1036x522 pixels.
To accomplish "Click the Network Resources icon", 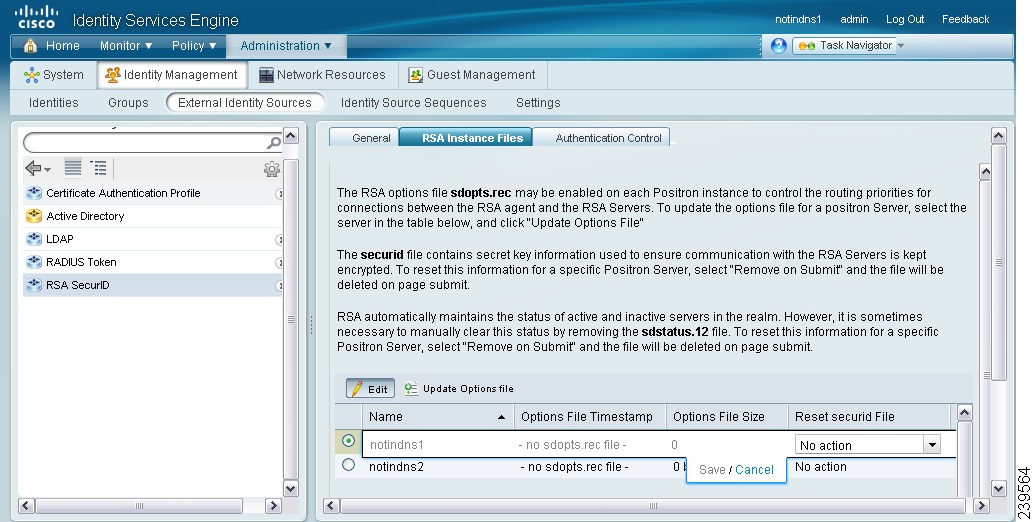I will point(266,75).
